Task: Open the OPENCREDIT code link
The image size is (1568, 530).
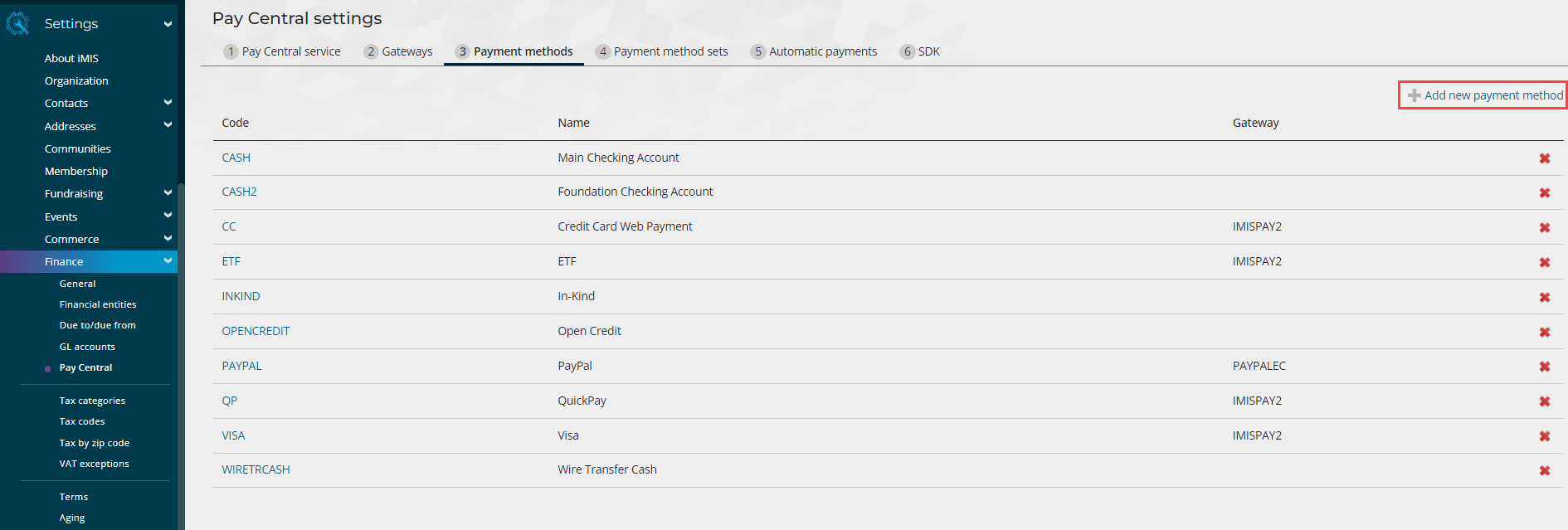Action: (x=256, y=331)
